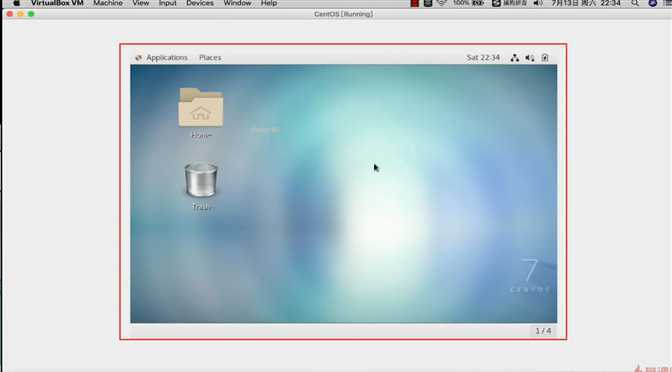Click the CentOS volume speaker icon
The image size is (672, 372).
[x=530, y=58]
